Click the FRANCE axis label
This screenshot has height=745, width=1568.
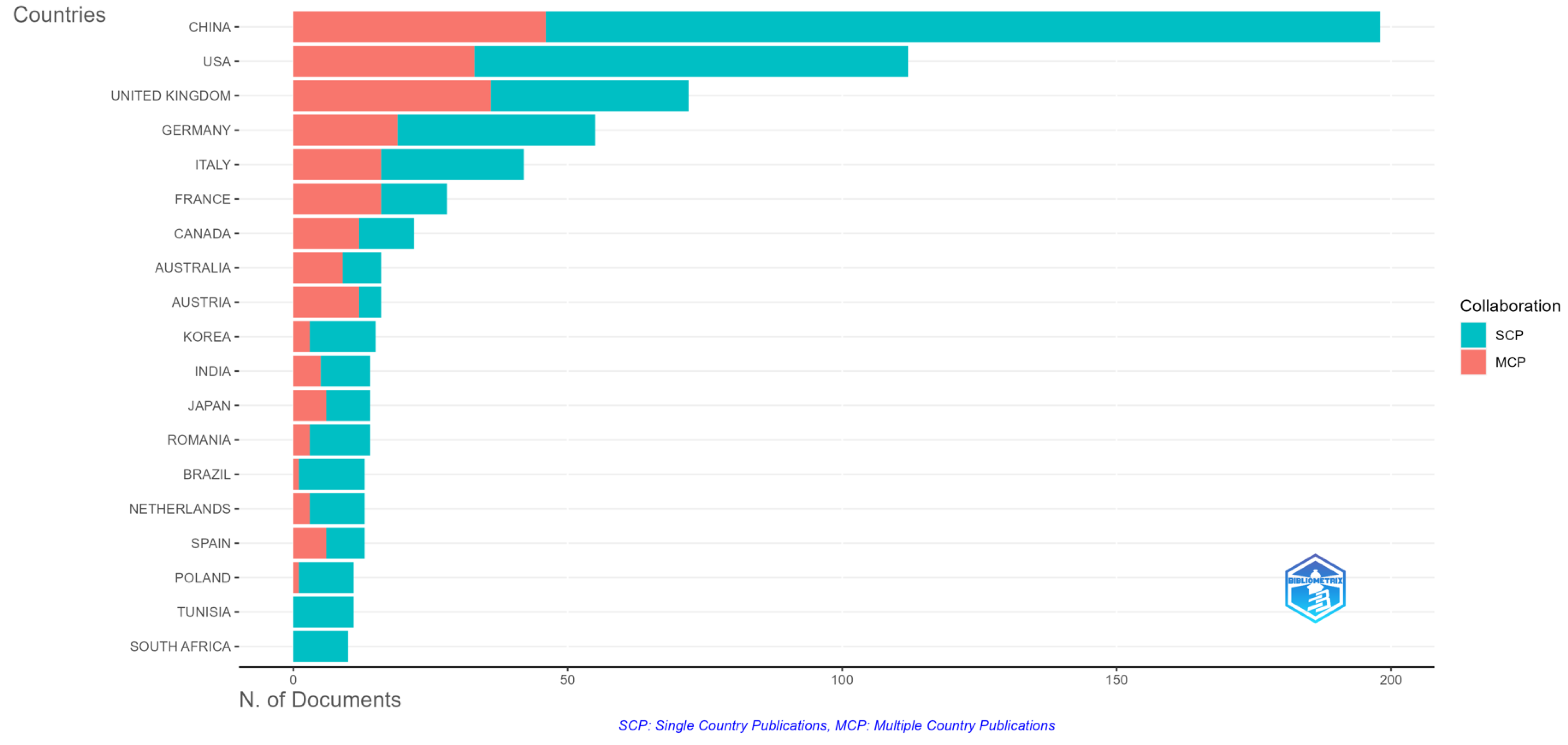(202, 199)
